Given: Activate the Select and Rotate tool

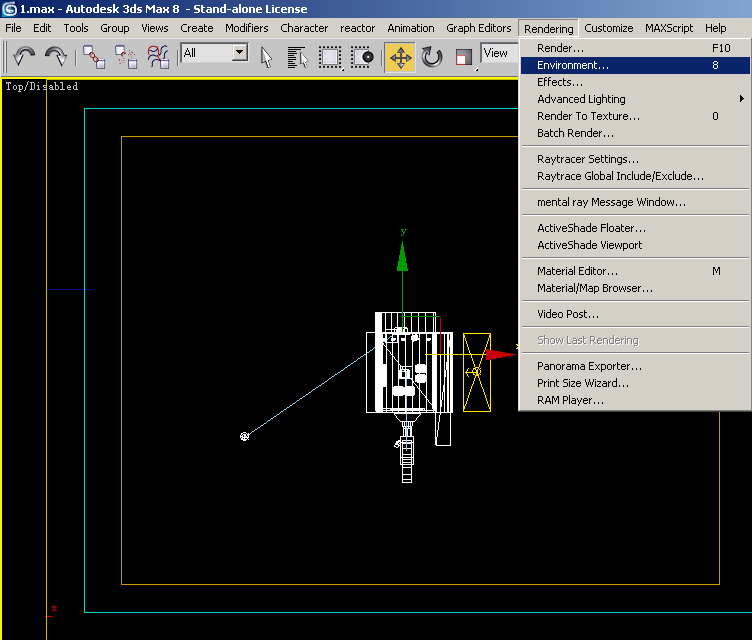Looking at the screenshot, I should pyautogui.click(x=432, y=57).
